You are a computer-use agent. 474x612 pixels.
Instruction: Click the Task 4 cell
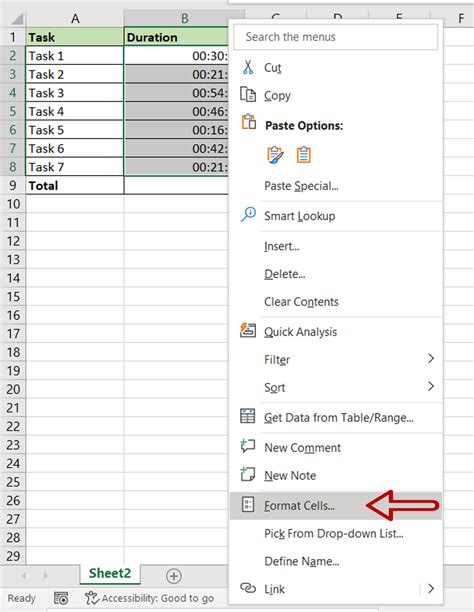[75, 111]
